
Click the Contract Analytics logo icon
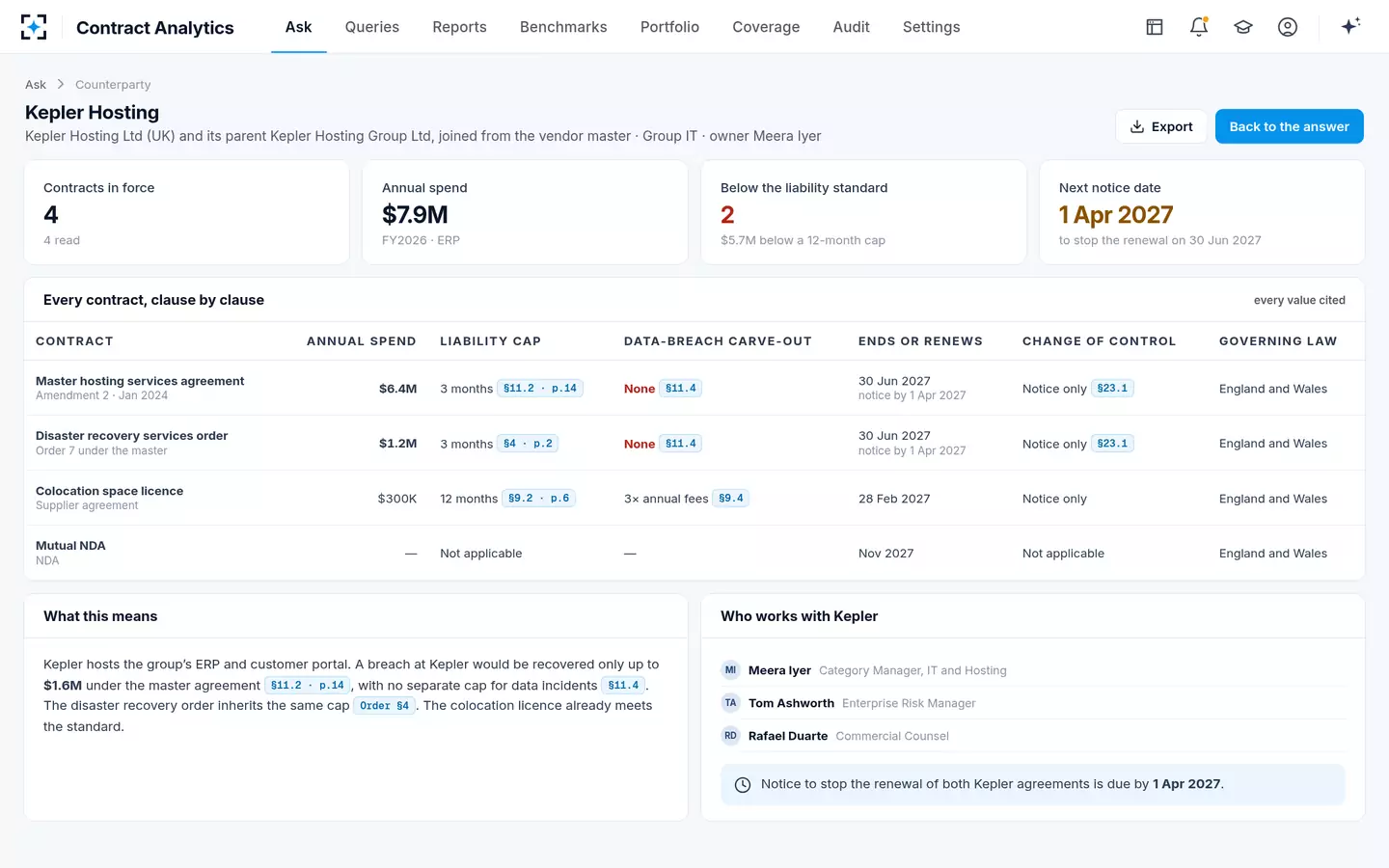[x=34, y=27]
